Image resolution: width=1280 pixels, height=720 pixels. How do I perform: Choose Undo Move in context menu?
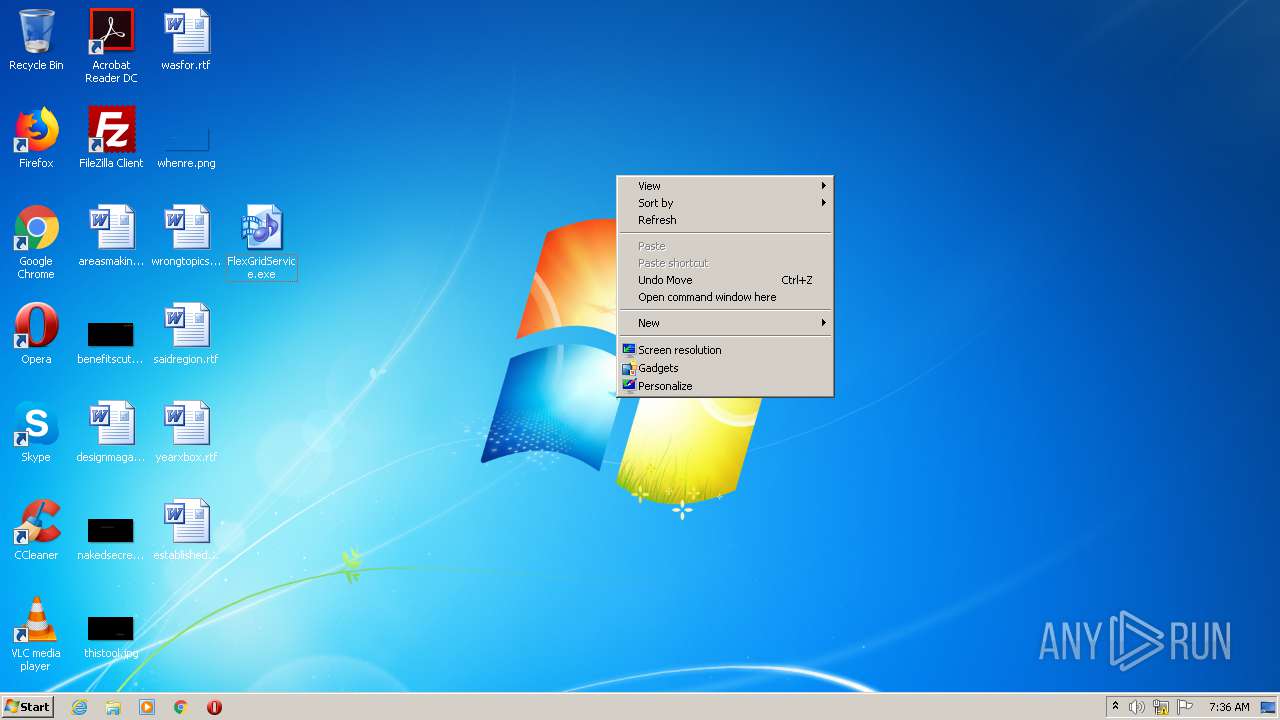coord(725,280)
